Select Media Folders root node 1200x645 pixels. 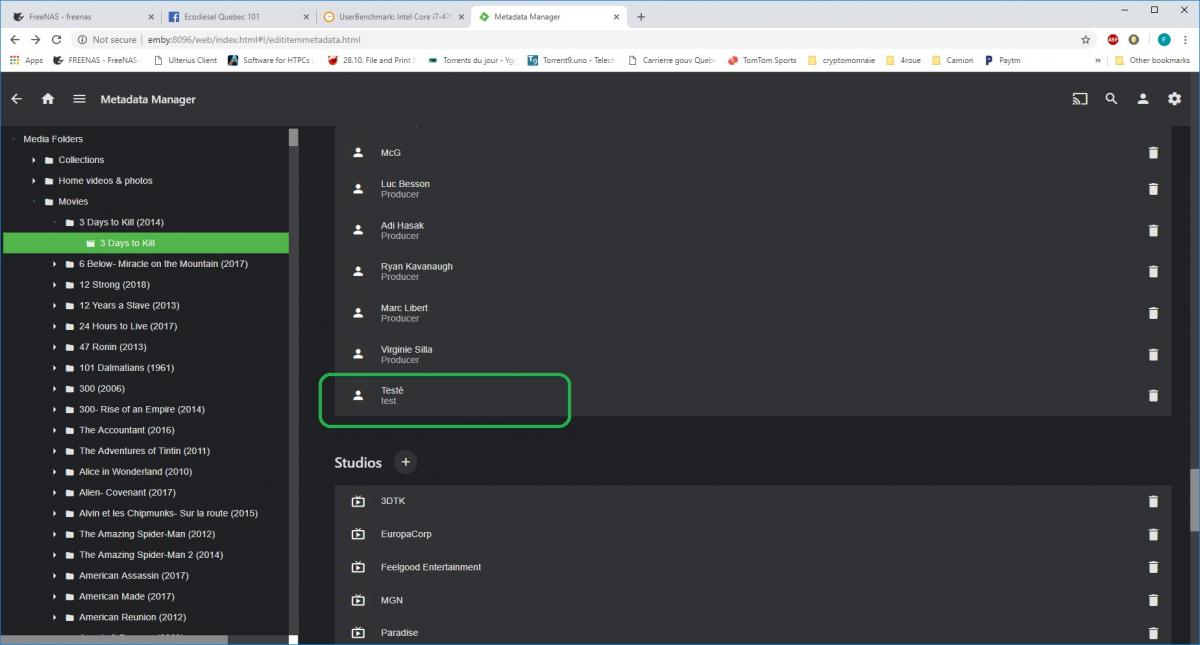[53, 139]
